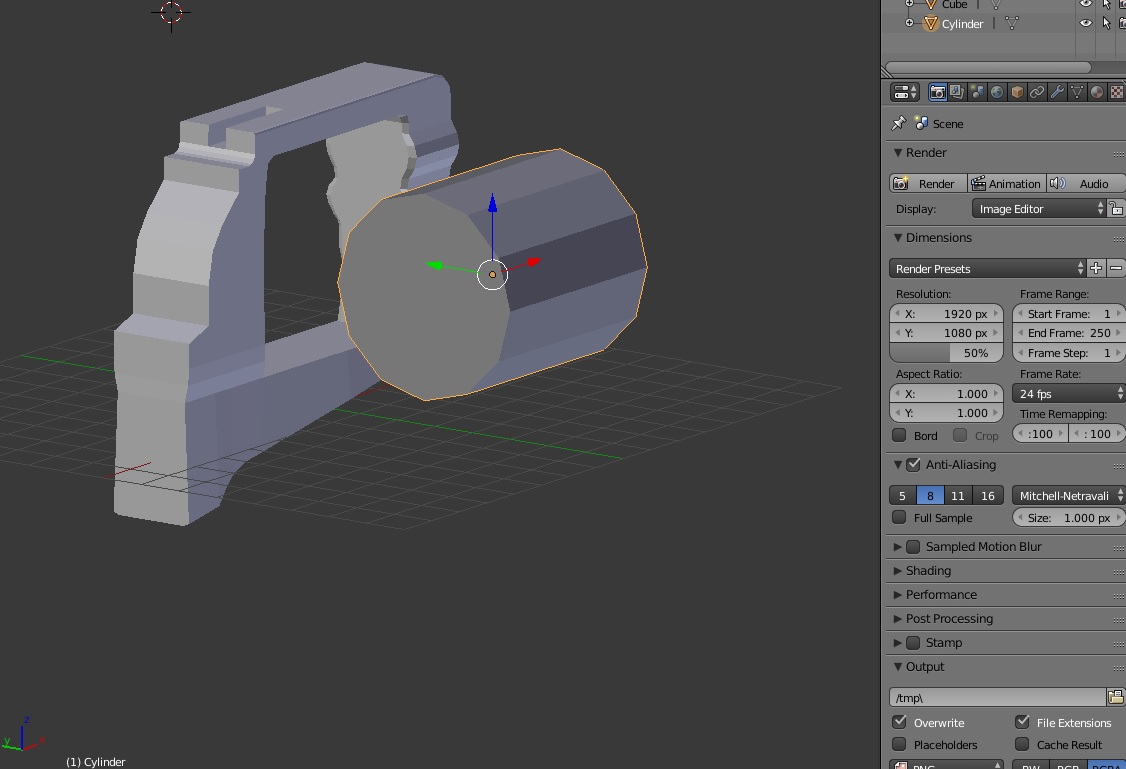Click the Animation button
1126x769 pixels.
coord(1006,184)
